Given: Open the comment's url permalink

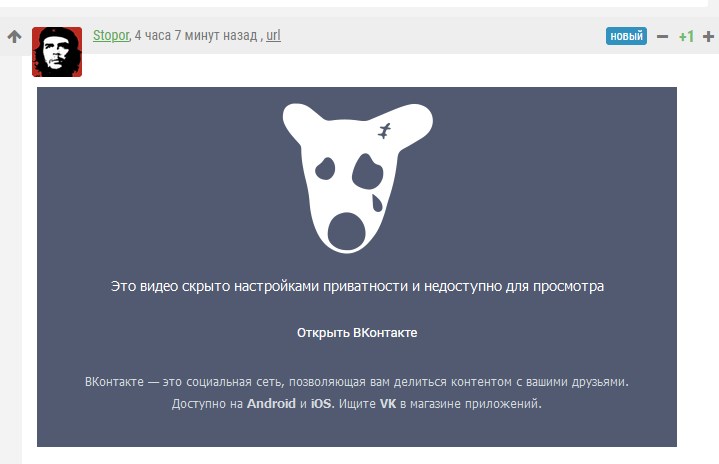Looking at the screenshot, I should tap(273, 35).
